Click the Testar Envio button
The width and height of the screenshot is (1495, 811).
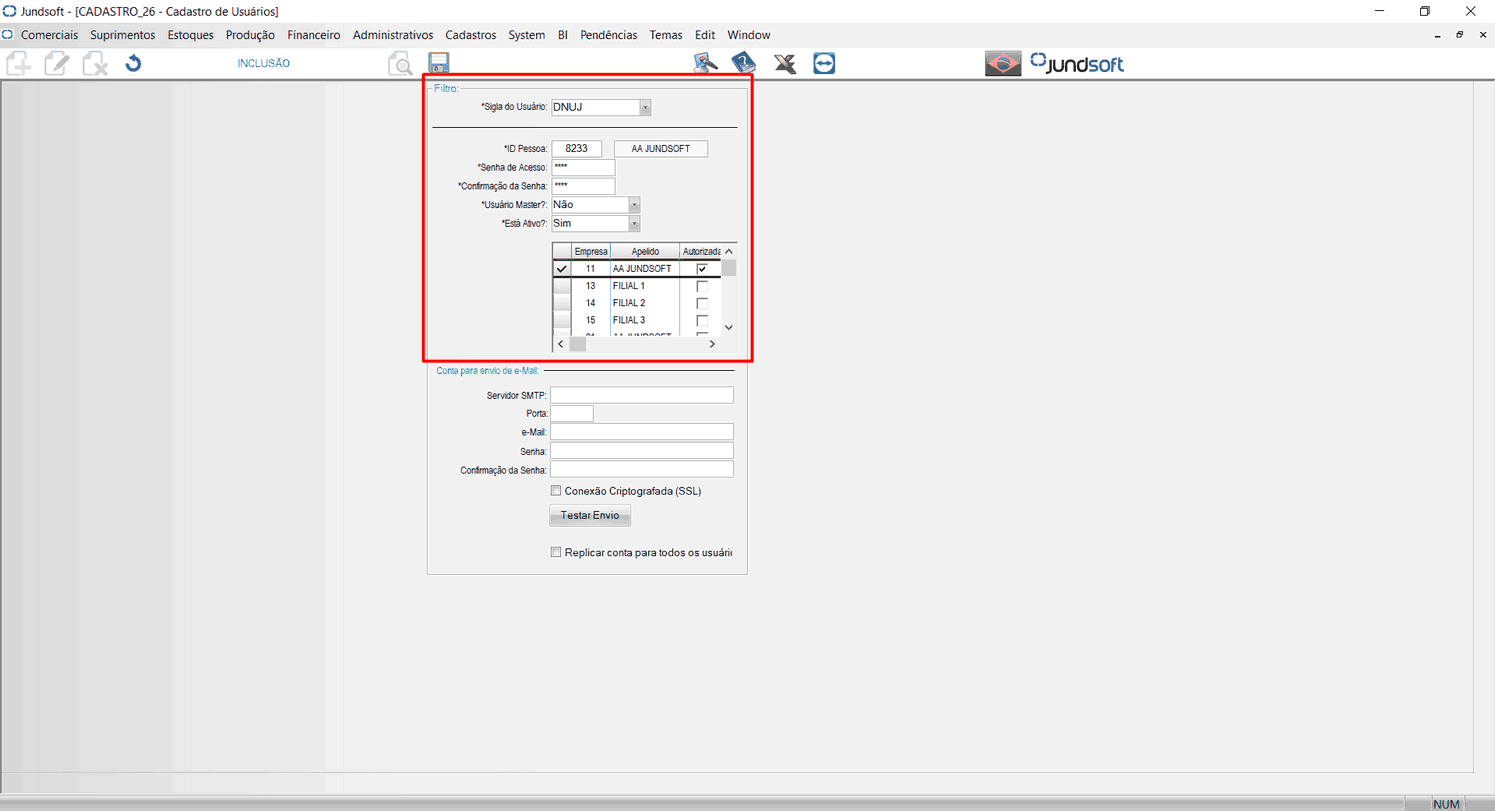pyautogui.click(x=590, y=516)
